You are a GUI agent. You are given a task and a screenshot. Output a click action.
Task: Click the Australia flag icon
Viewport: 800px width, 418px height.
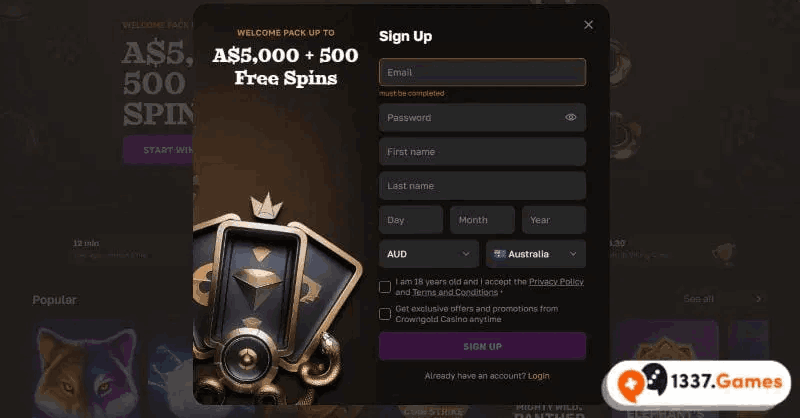click(x=499, y=254)
